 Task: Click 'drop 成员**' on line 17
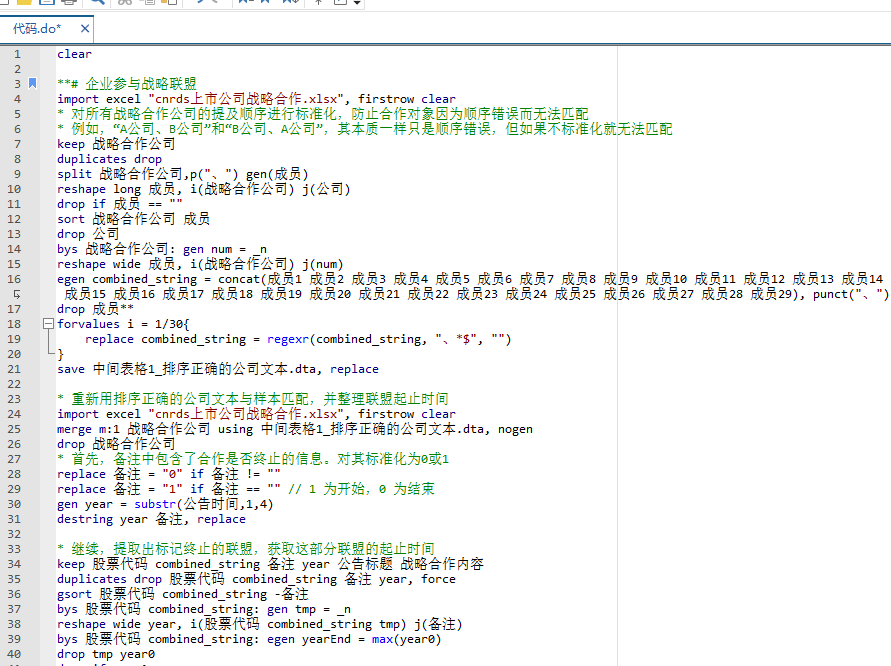point(95,309)
